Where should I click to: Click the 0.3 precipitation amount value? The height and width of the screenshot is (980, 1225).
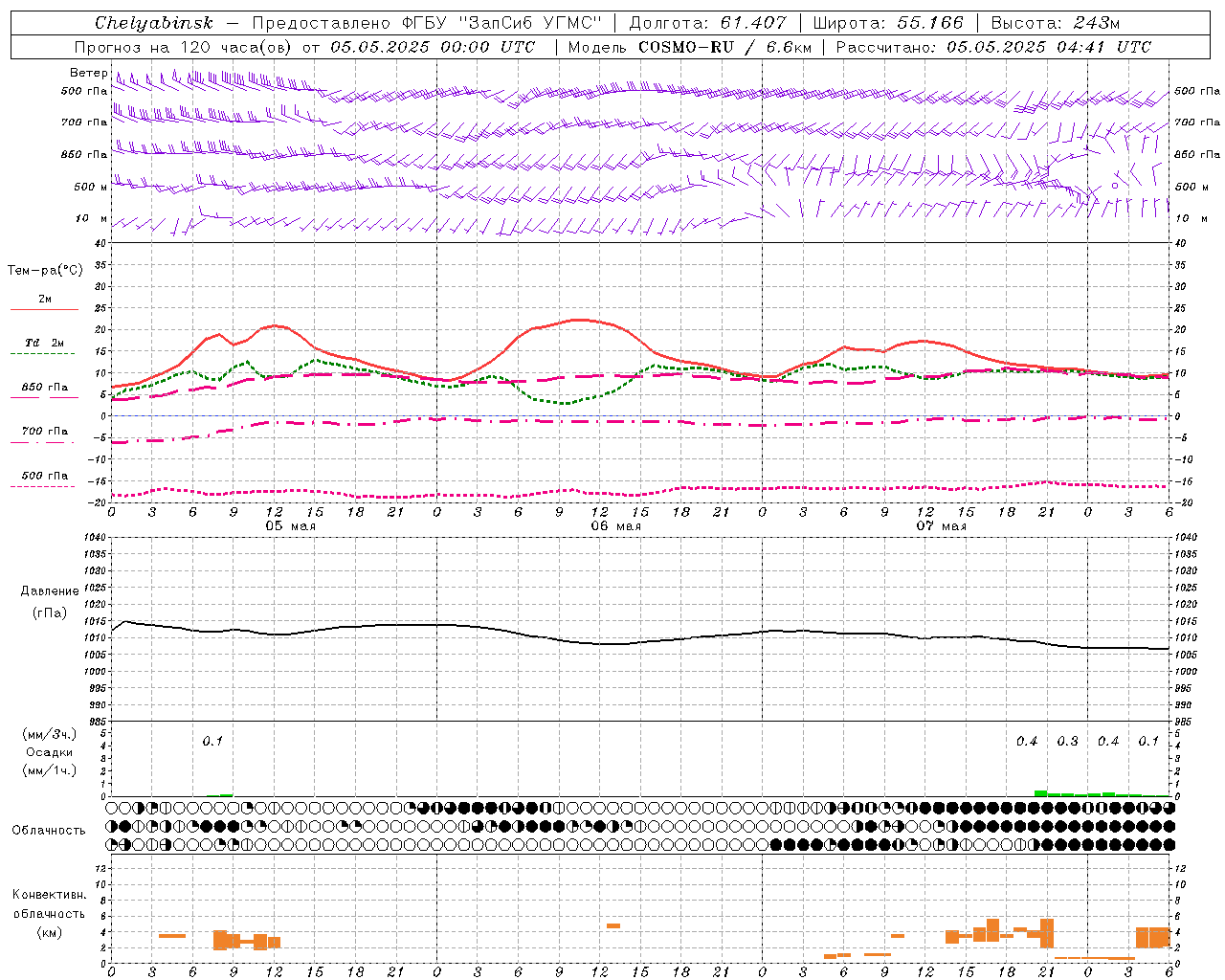coord(1067,742)
